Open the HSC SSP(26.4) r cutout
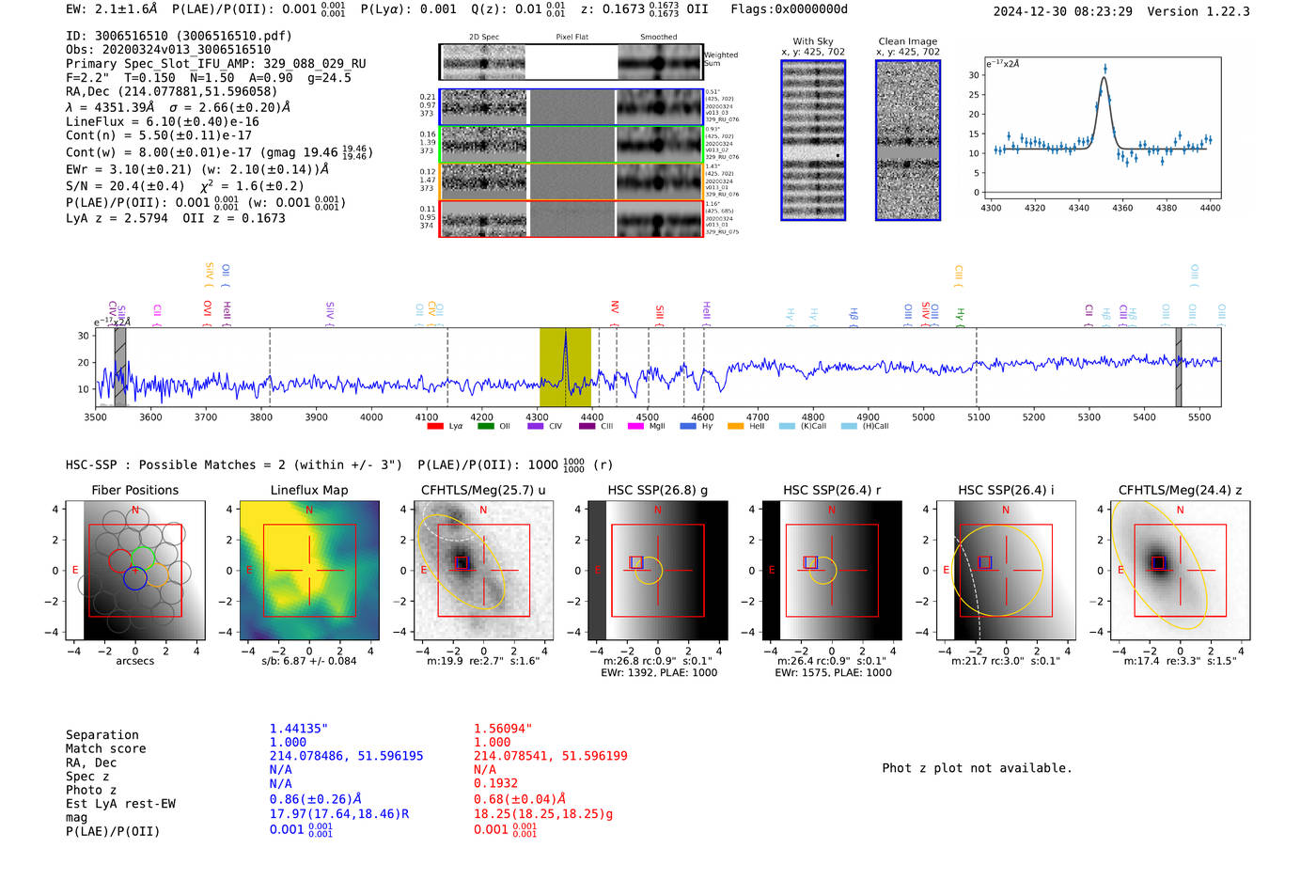This screenshot has width=1316, height=896. (832, 571)
